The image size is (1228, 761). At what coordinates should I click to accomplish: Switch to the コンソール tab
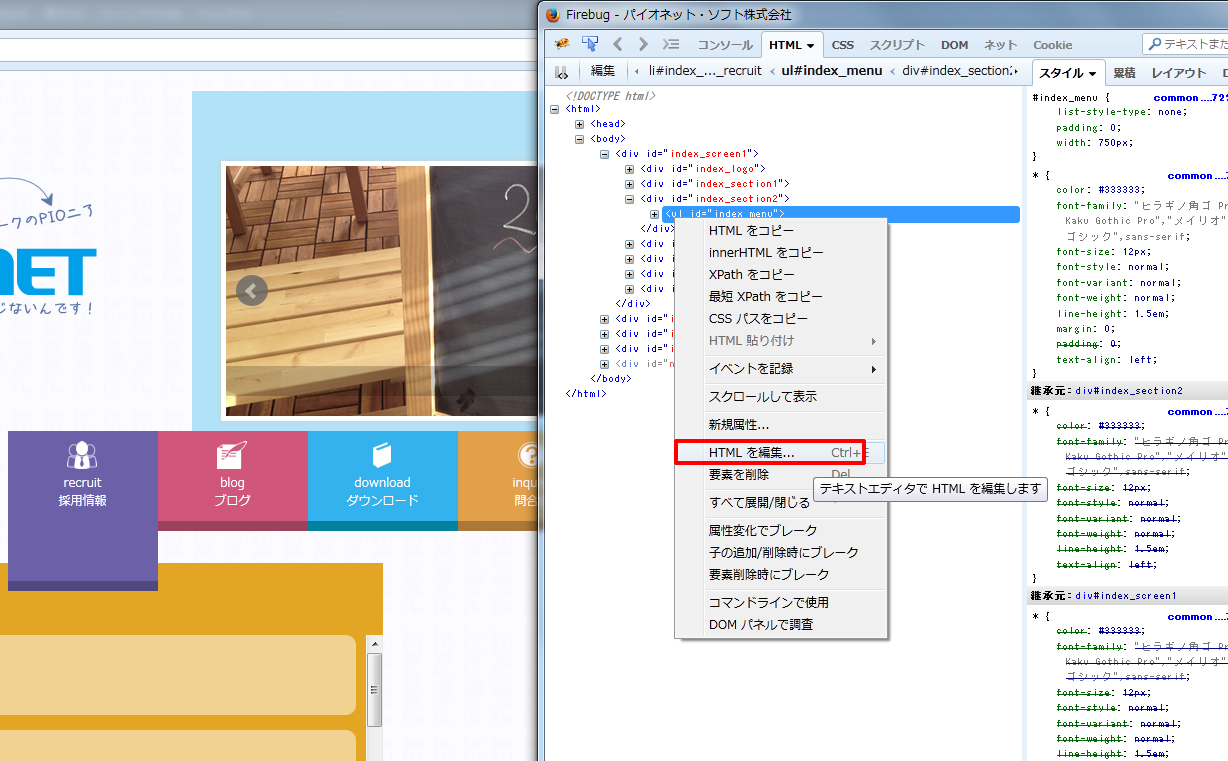pos(725,45)
